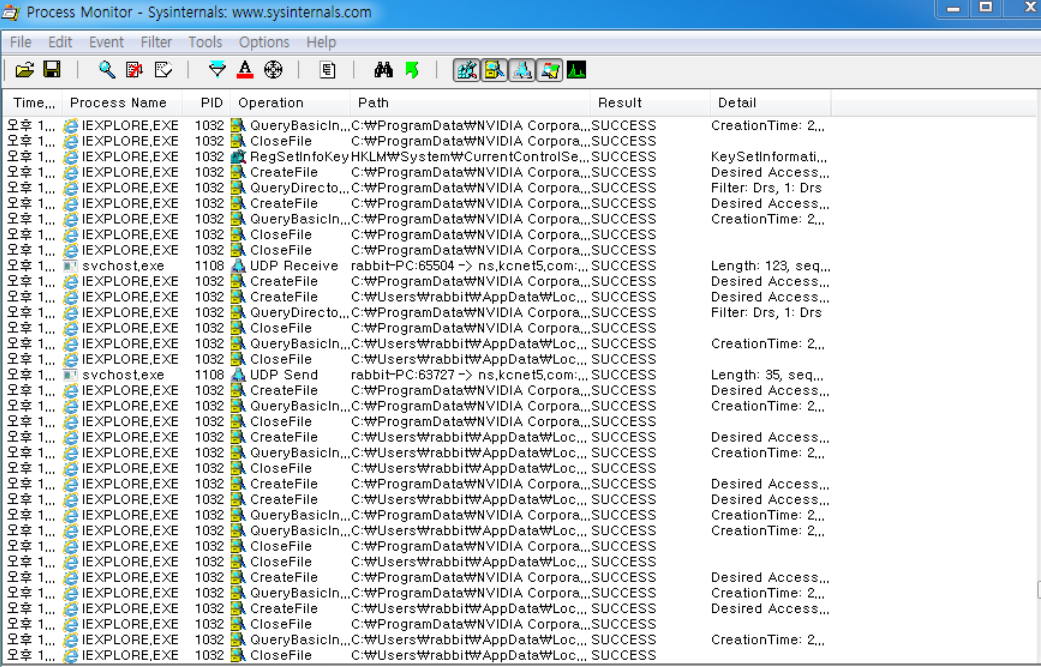
Task: Click the Time column header
Action: click(x=33, y=103)
